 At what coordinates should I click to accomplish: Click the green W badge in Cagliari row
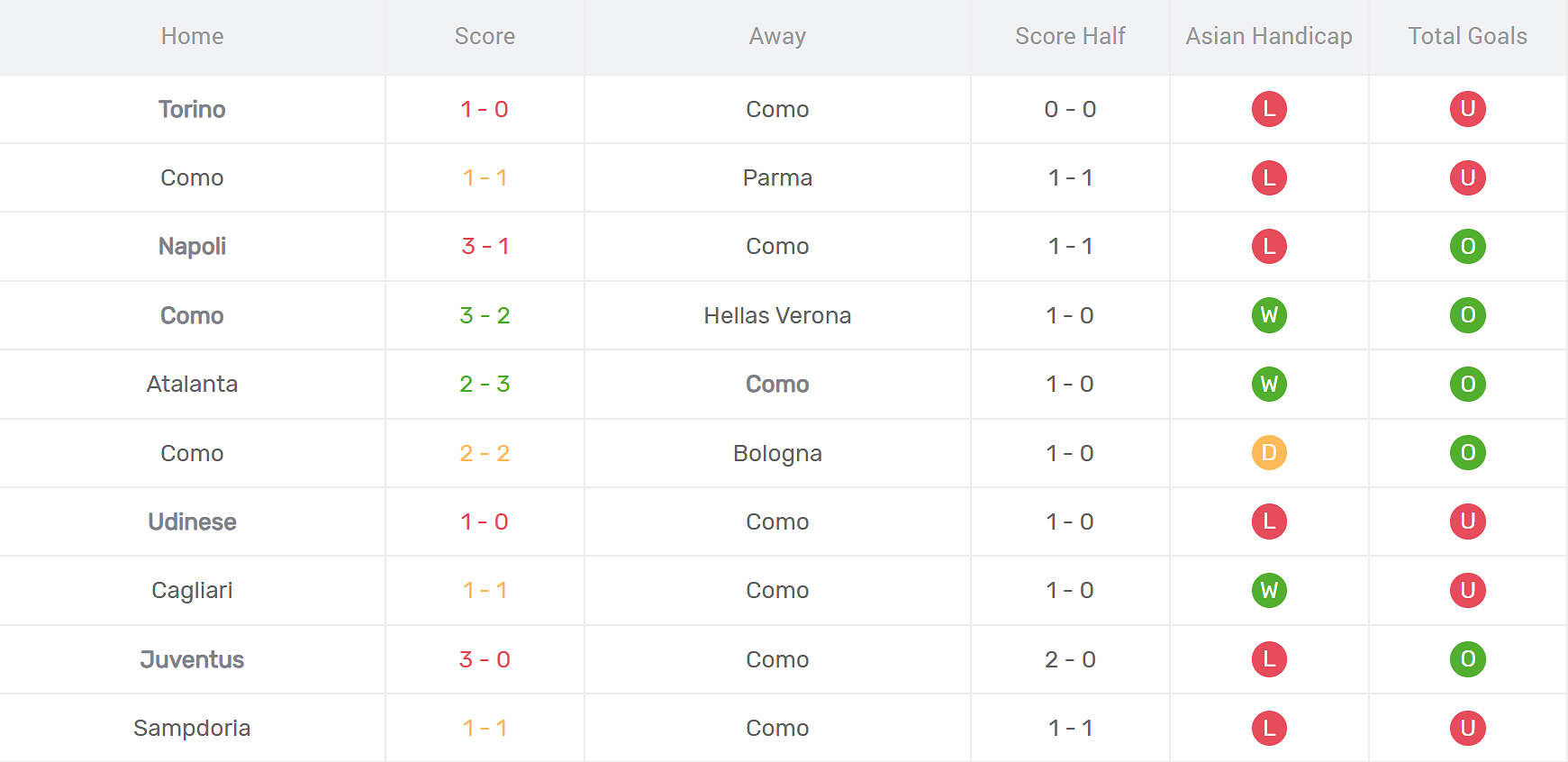pyautogui.click(x=1269, y=590)
